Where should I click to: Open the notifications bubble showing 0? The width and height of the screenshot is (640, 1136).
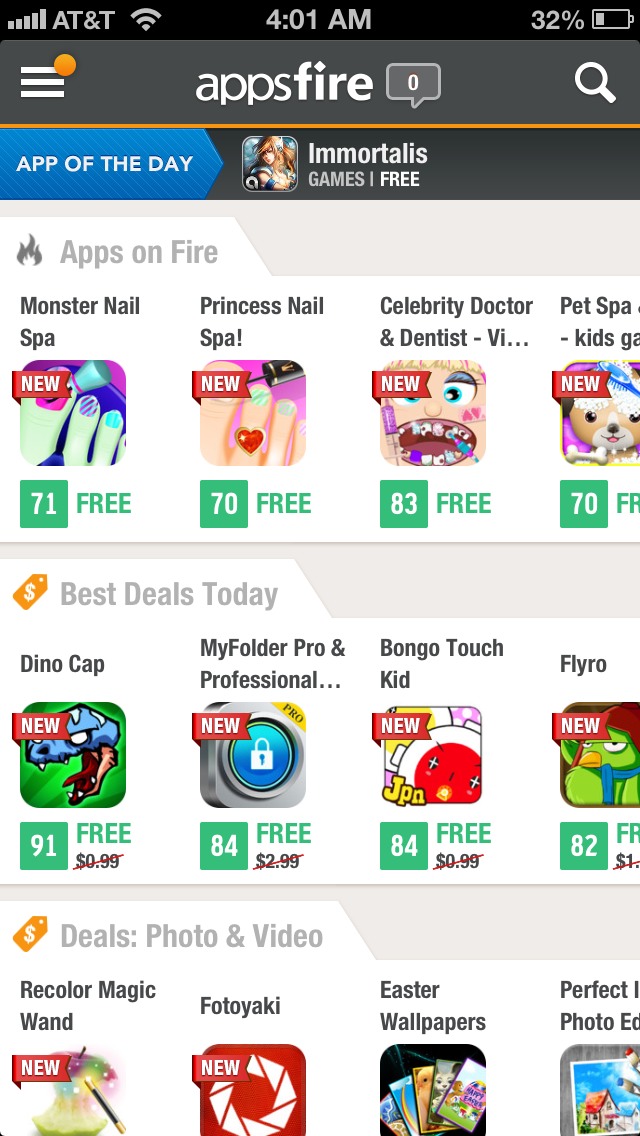pyautogui.click(x=413, y=85)
